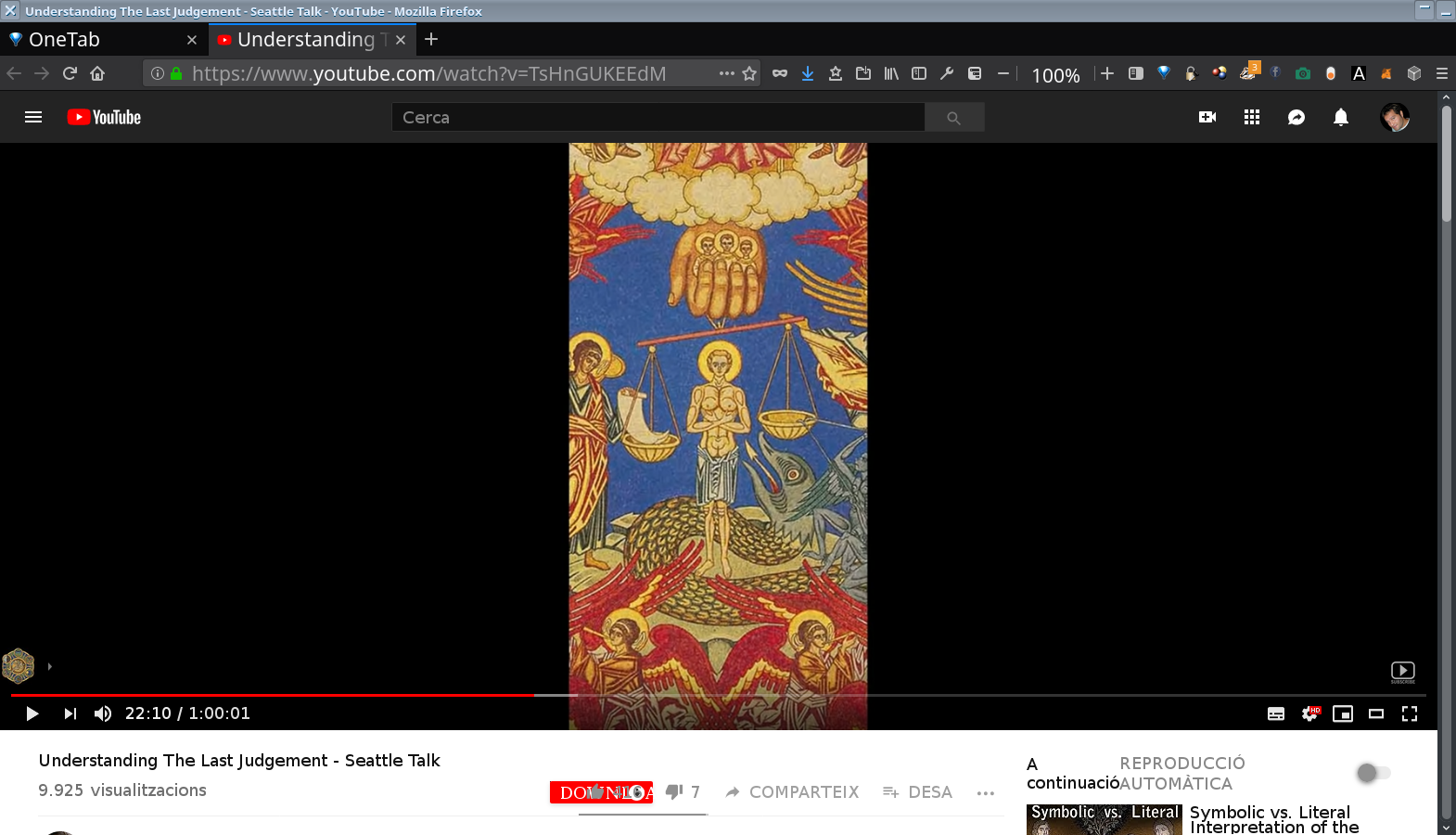This screenshot has width=1456, height=835.
Task: Show site information icon
Action: [x=158, y=73]
